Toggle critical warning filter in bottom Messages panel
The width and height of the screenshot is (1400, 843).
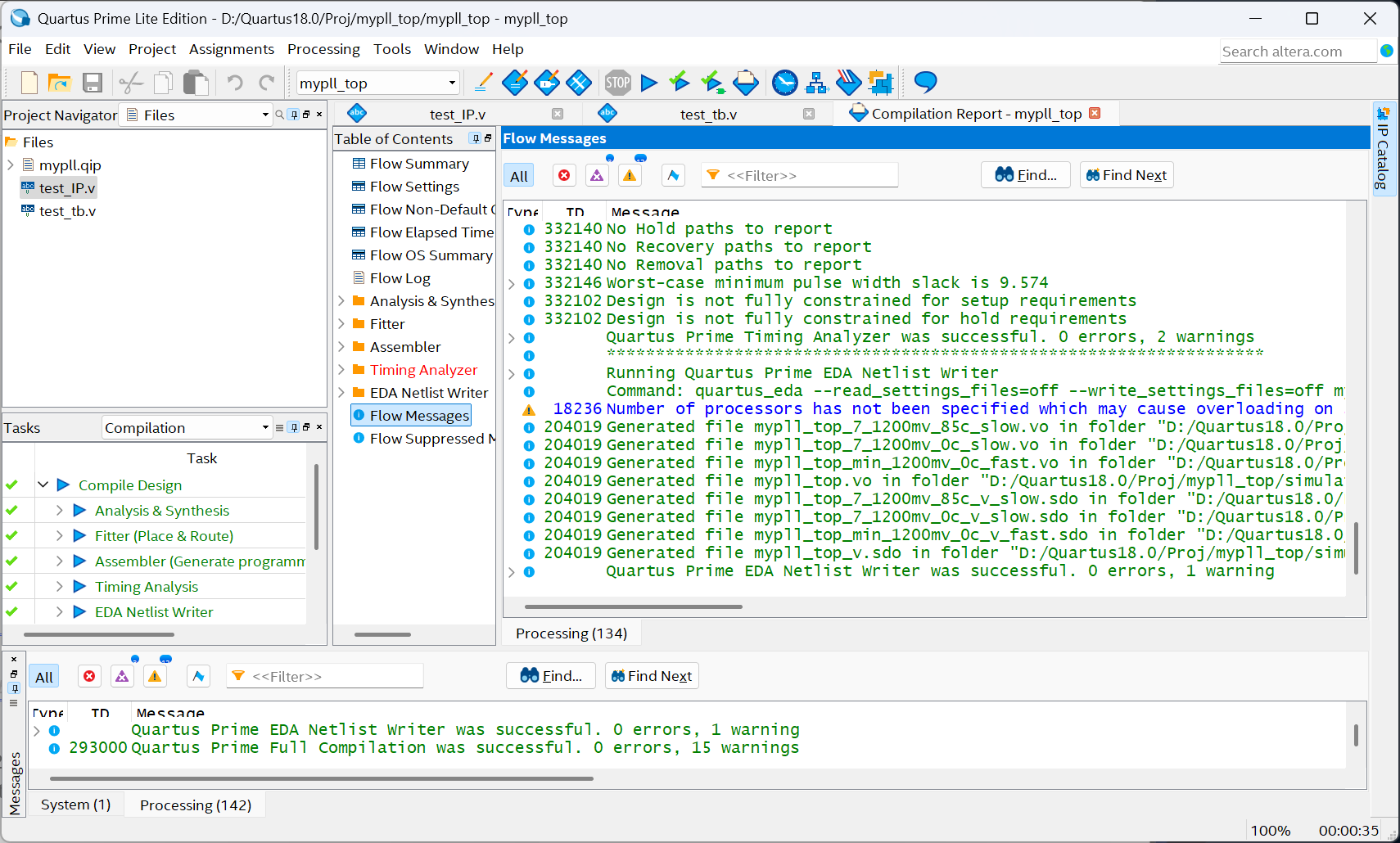coord(122,676)
